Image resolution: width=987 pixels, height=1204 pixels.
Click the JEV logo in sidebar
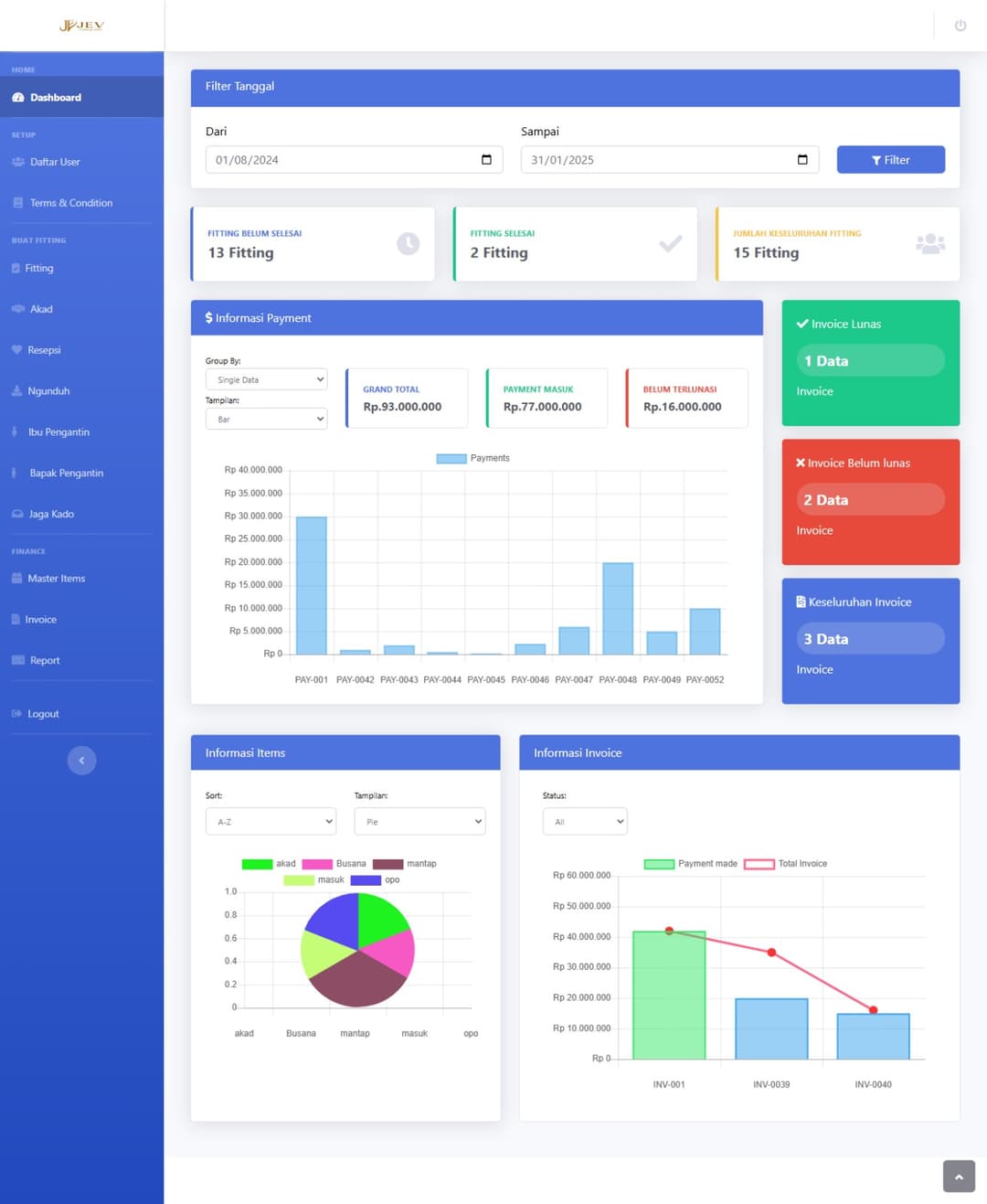pyautogui.click(x=81, y=26)
